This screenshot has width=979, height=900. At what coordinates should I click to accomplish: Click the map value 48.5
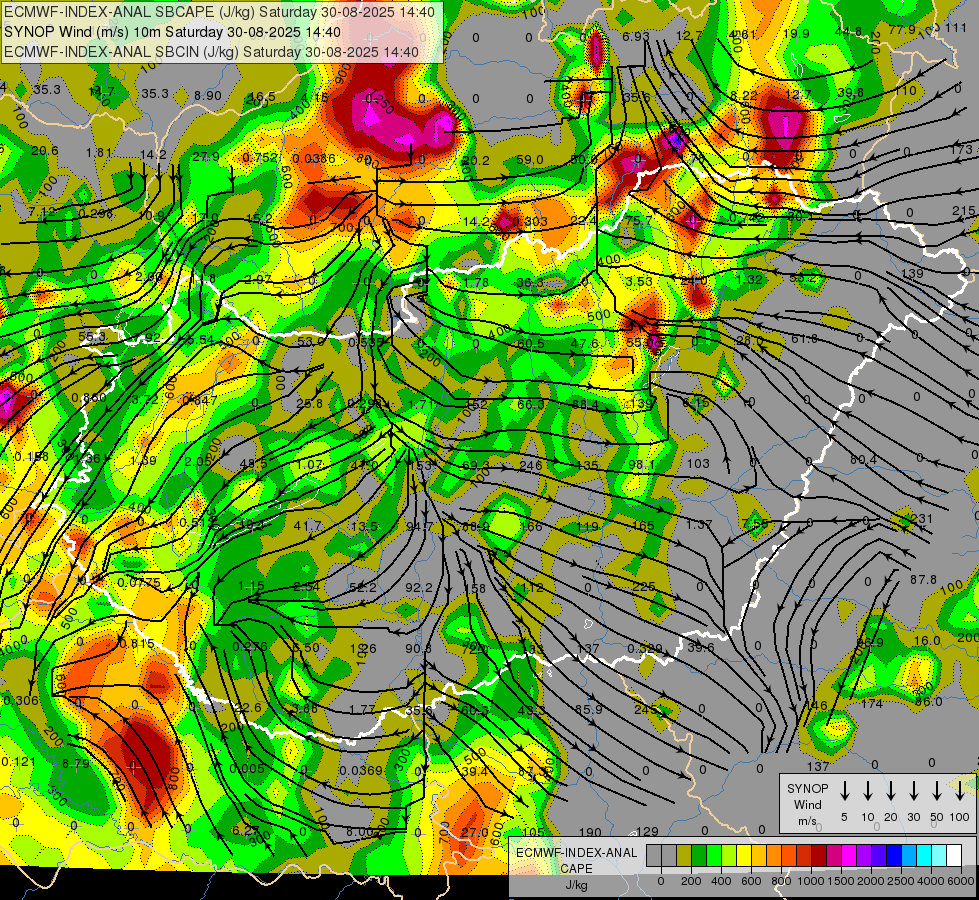(253, 463)
